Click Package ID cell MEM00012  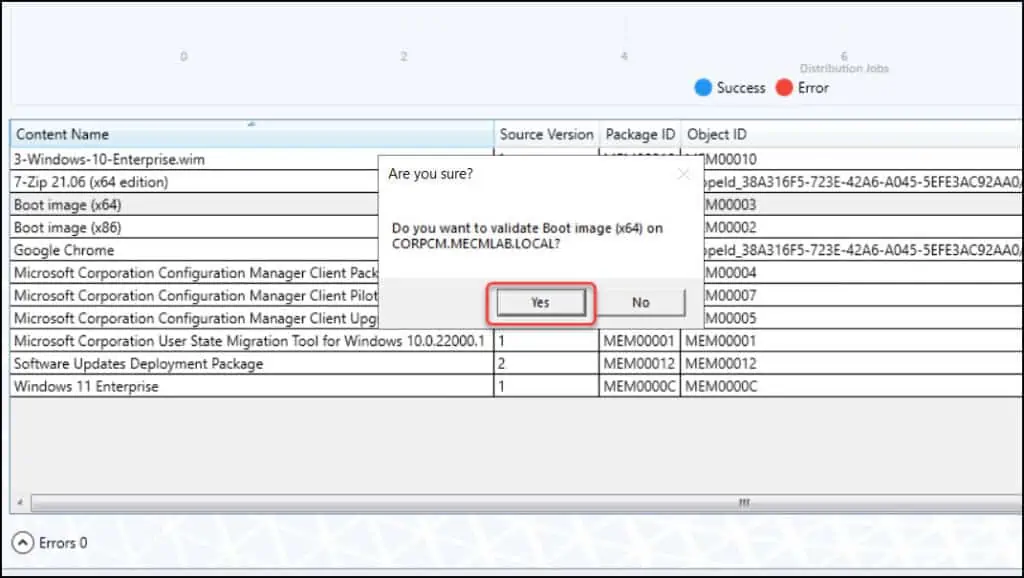(x=639, y=364)
